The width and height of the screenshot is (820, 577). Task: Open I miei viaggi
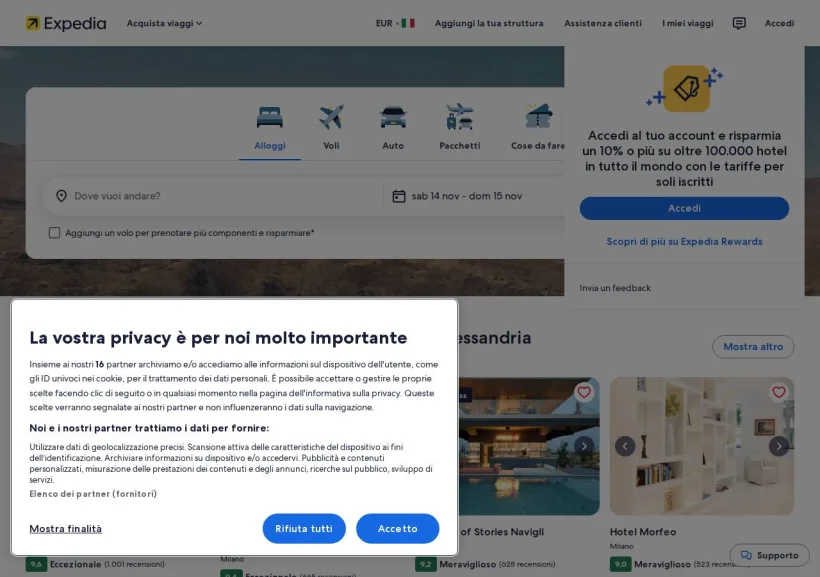click(687, 23)
